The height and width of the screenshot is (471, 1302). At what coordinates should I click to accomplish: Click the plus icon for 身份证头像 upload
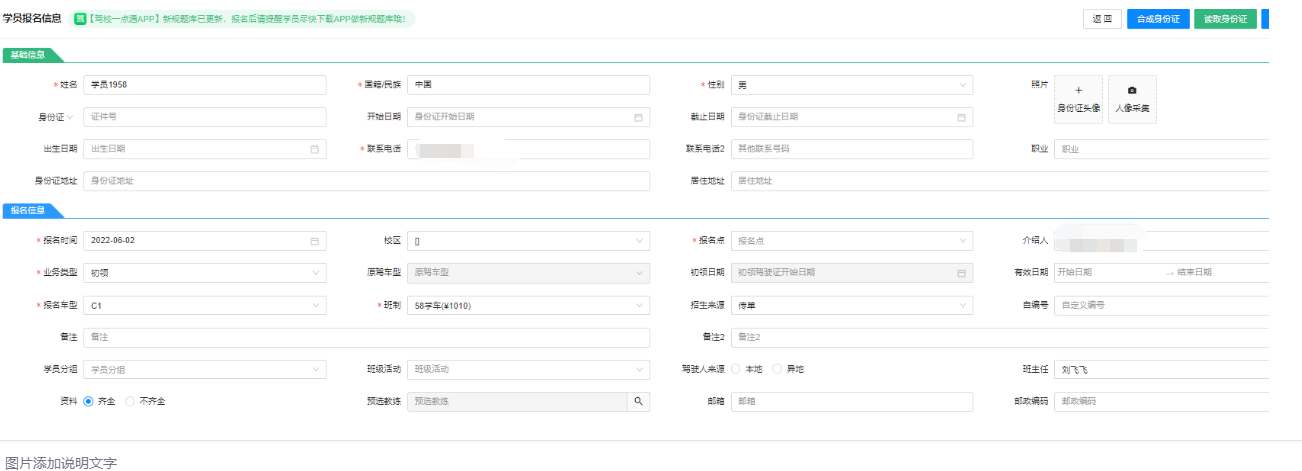click(x=1079, y=91)
